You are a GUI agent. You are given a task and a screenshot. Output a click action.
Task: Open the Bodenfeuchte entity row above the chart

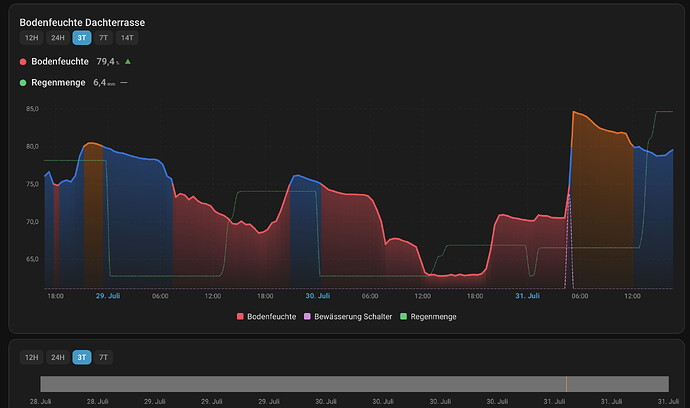75,62
